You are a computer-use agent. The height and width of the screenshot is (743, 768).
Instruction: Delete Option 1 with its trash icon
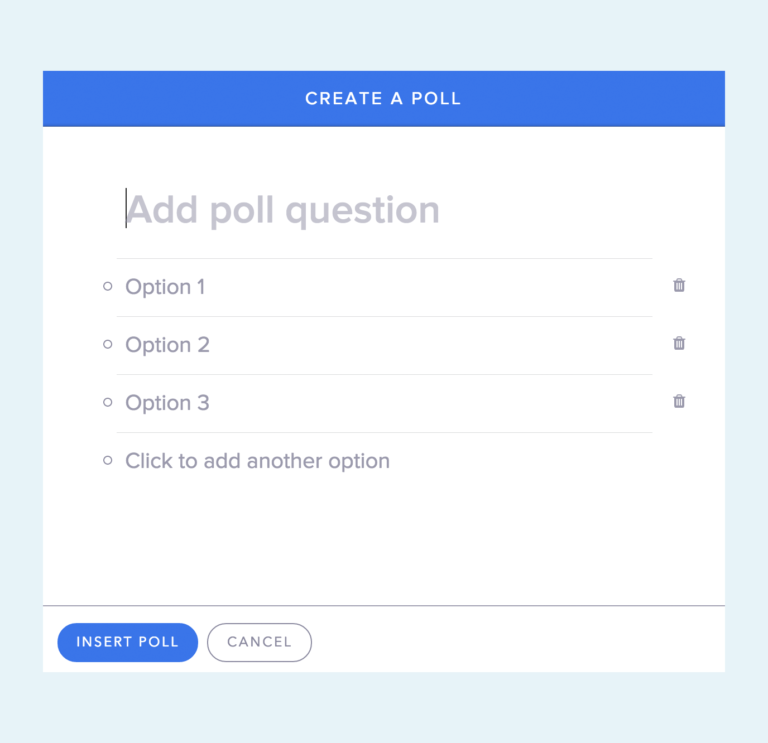tap(679, 285)
